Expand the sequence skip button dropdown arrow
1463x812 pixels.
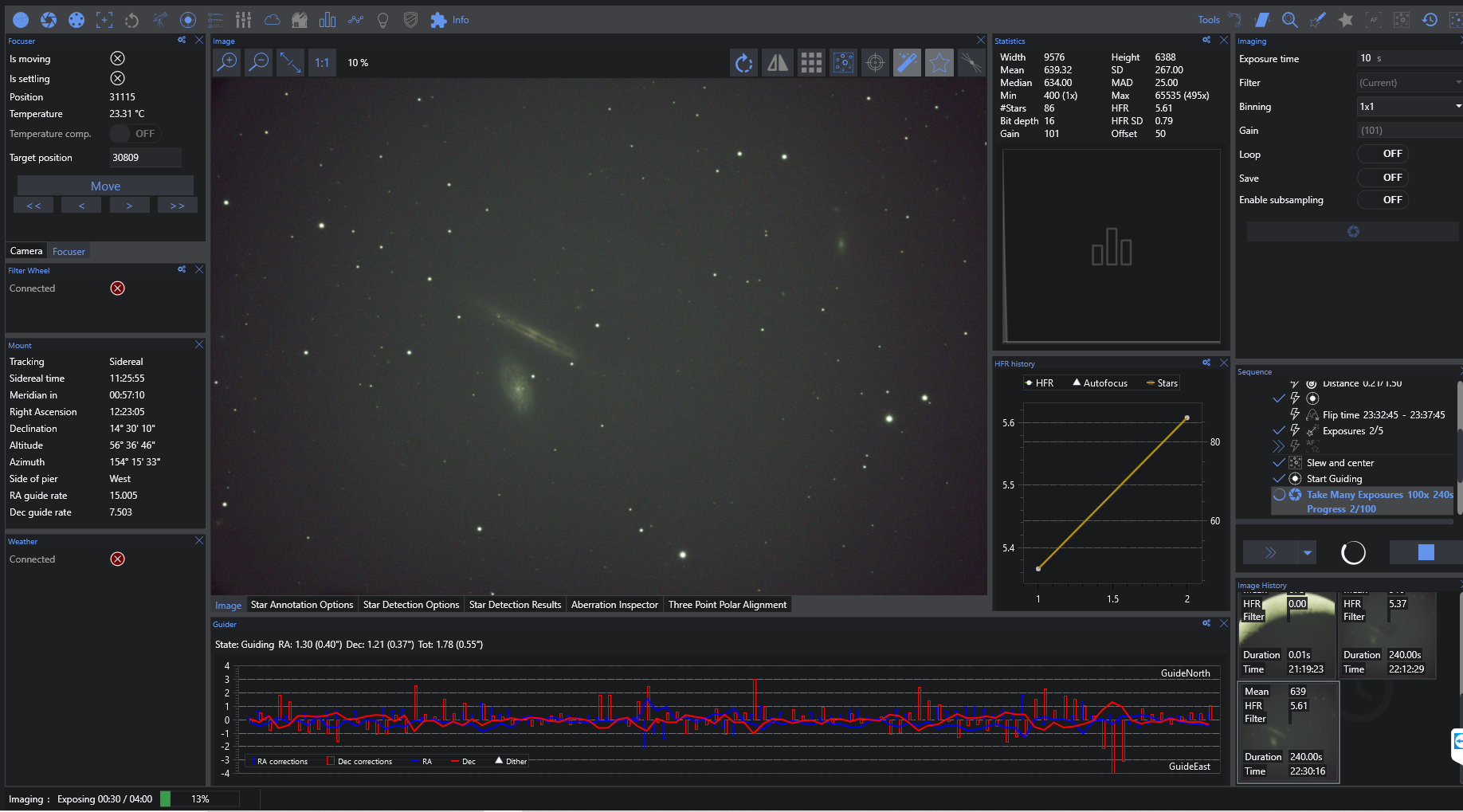tap(1307, 552)
